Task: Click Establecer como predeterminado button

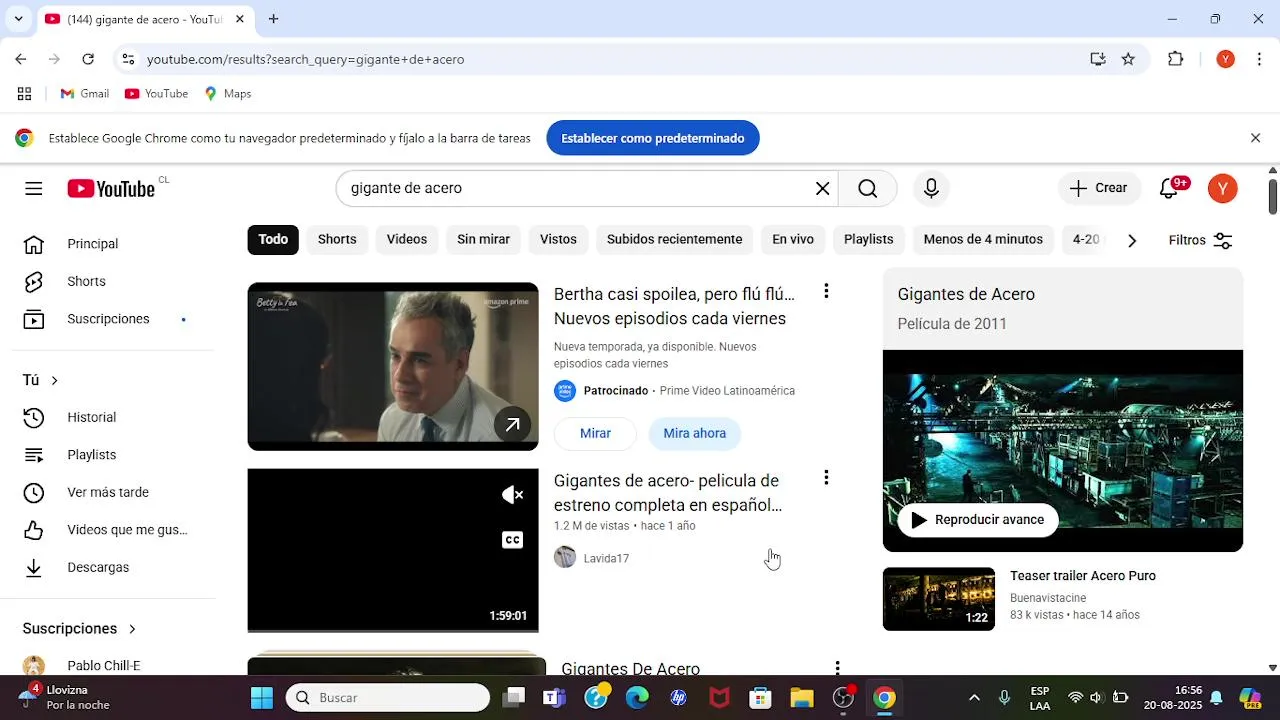Action: 653,138
